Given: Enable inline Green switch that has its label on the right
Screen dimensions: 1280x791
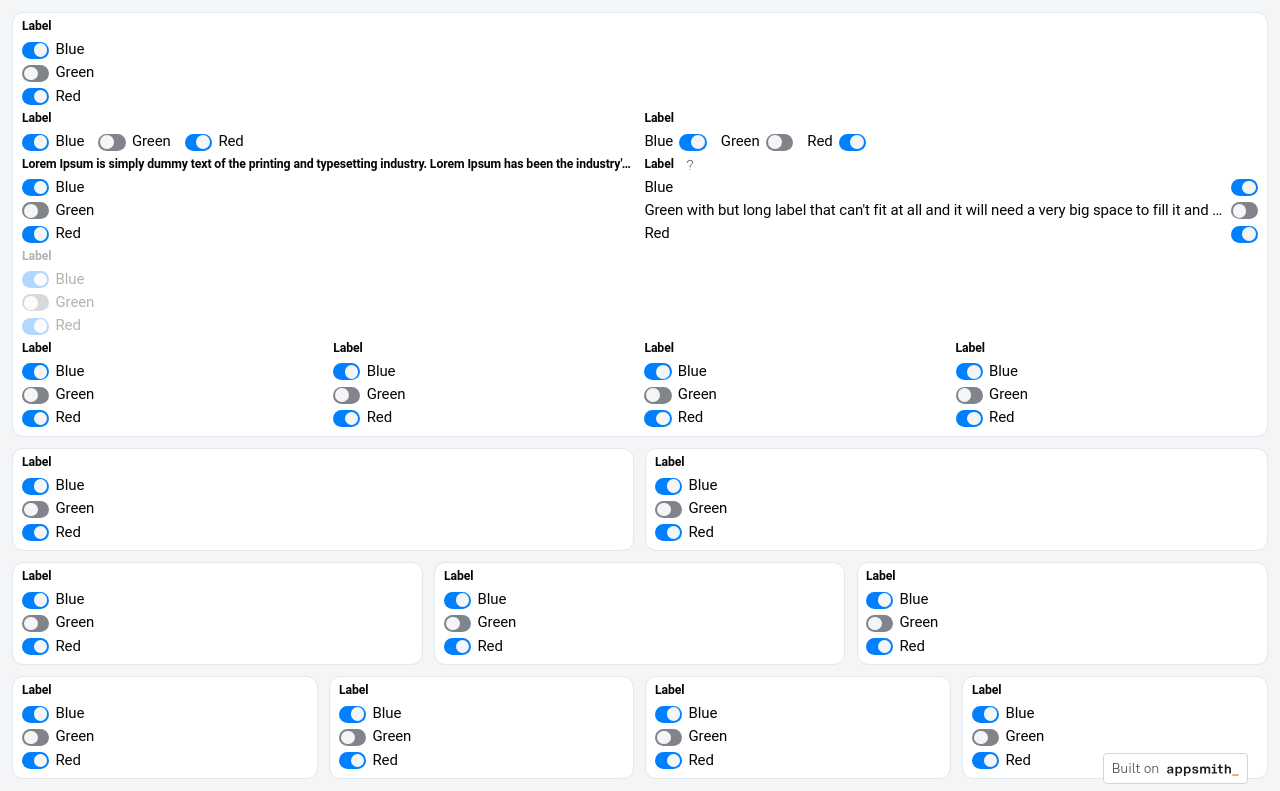Looking at the screenshot, I should point(112,142).
